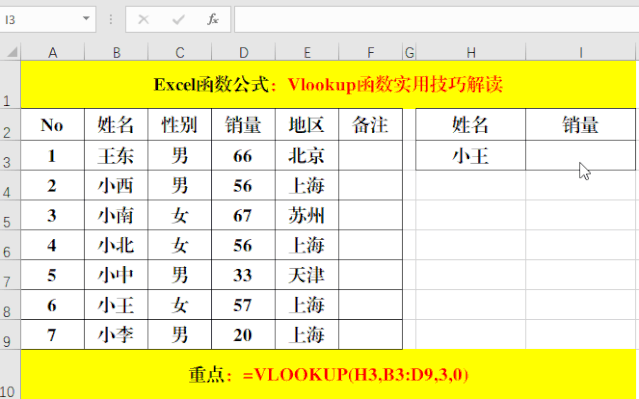This screenshot has width=639, height=399.
Task: Click the sales value '67' cell
Action: click(243, 215)
